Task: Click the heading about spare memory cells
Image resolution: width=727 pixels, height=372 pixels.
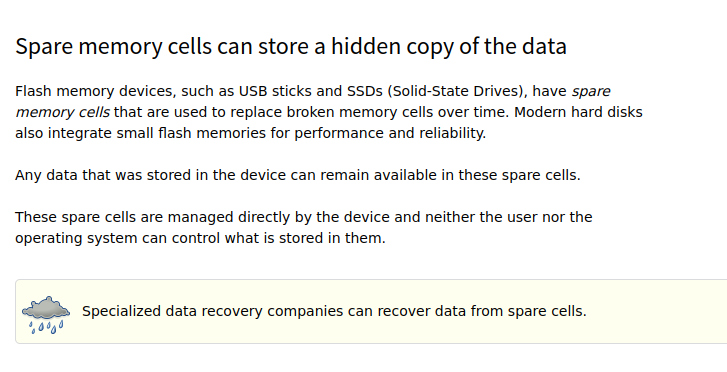Action: [291, 47]
